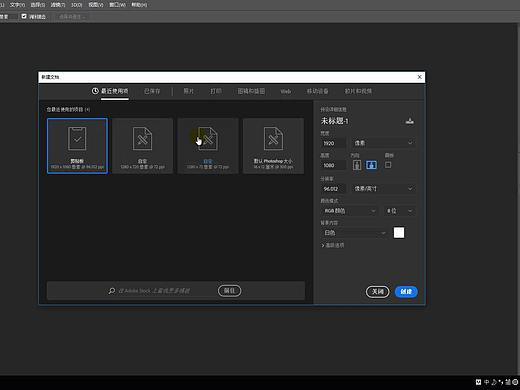This screenshot has height=390, width=520.
Task: Click the 关闭 close button
Action: coord(377,292)
